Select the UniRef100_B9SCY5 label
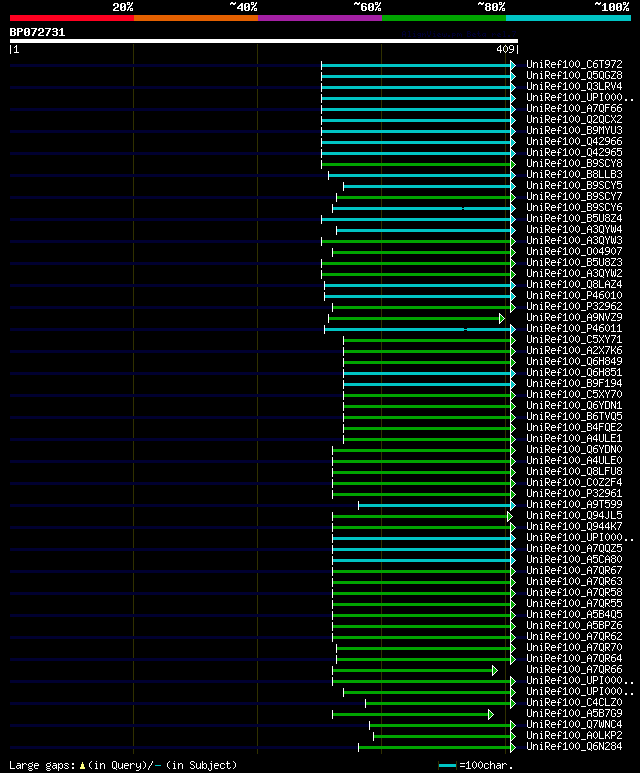The height and width of the screenshot is (773, 640). (574, 185)
